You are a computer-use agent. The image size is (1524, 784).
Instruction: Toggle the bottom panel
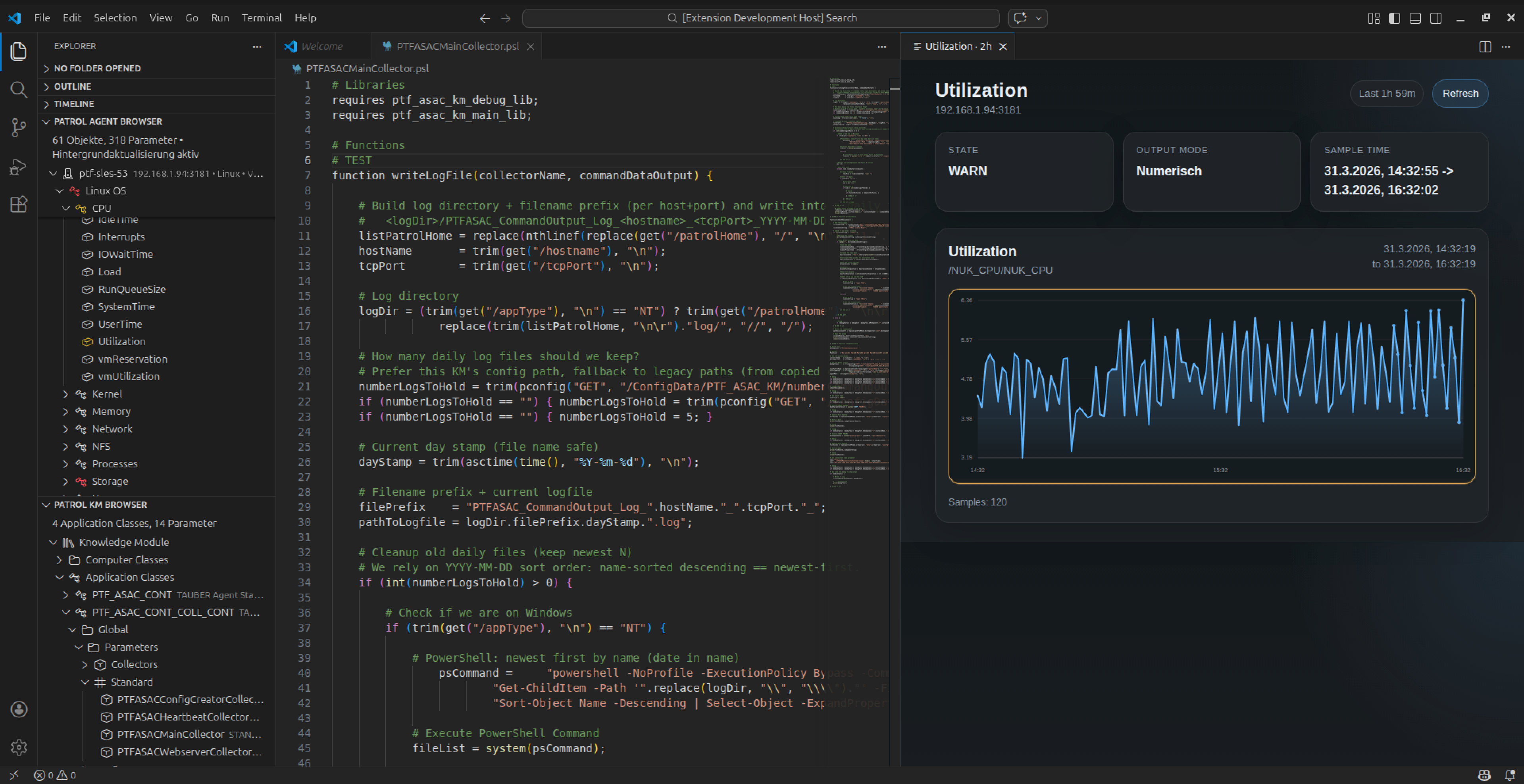1415,18
